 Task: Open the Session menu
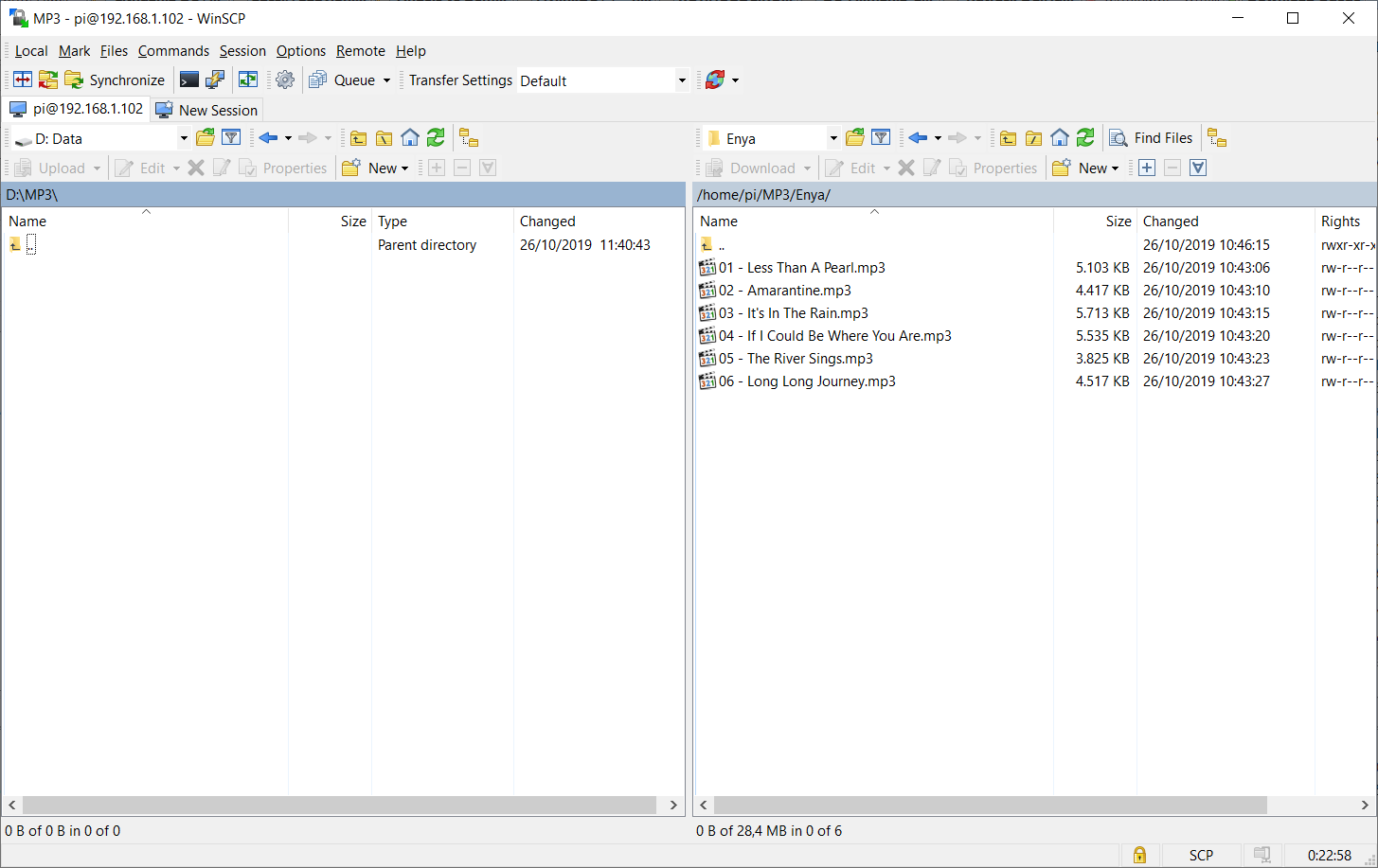coord(242,51)
